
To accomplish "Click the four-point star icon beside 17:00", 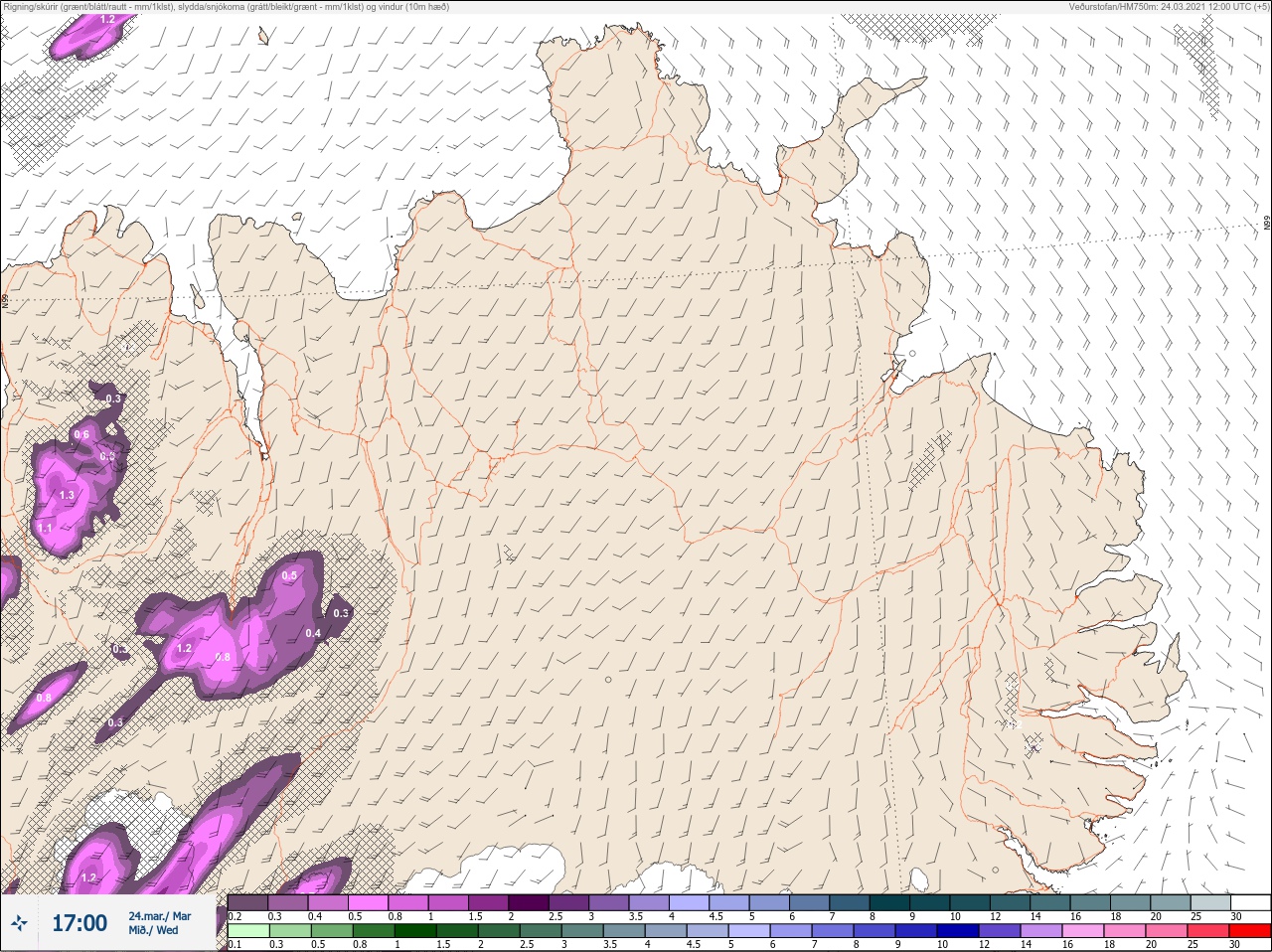I will pyautogui.click(x=19, y=924).
